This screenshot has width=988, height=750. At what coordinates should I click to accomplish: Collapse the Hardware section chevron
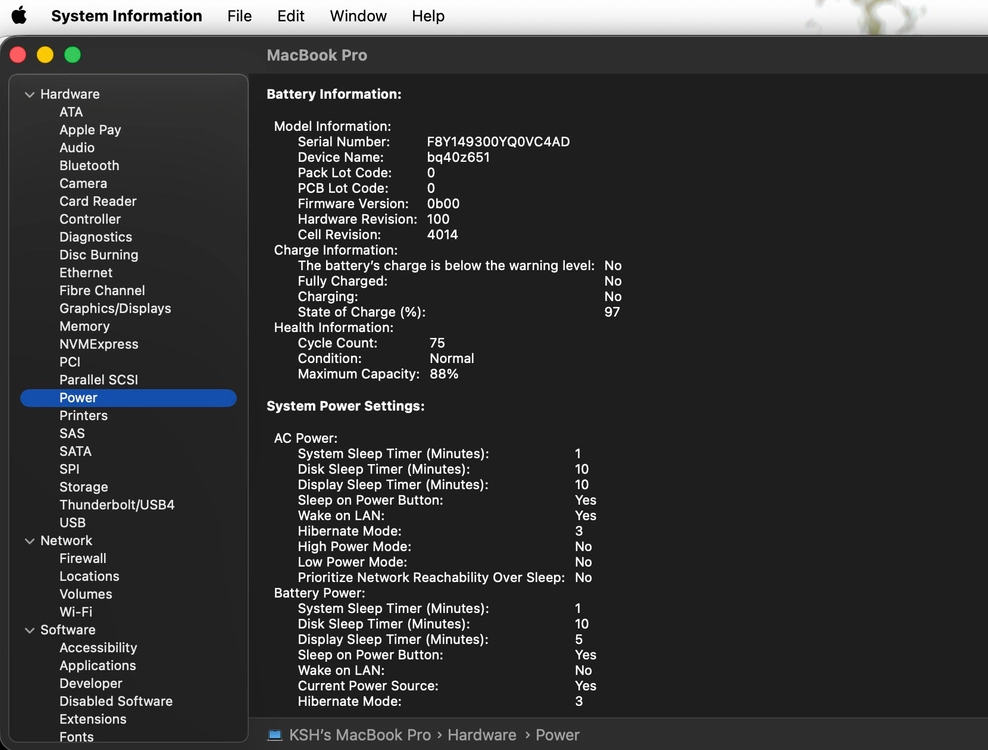29,95
